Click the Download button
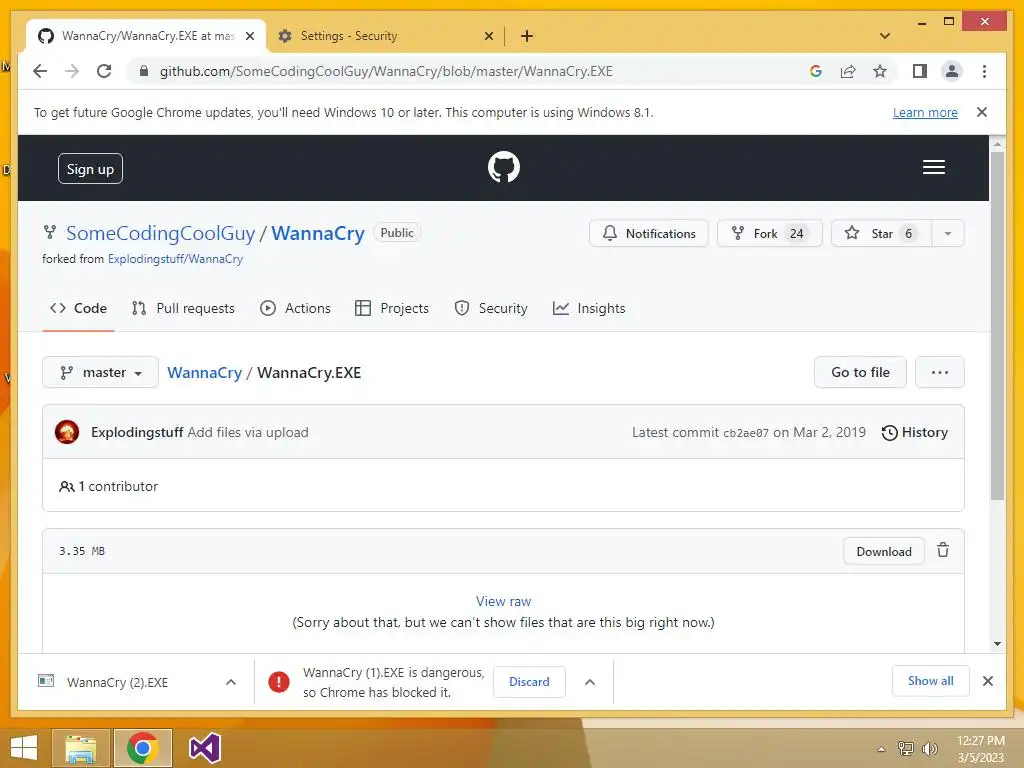This screenshot has height=768, width=1024. tap(884, 551)
